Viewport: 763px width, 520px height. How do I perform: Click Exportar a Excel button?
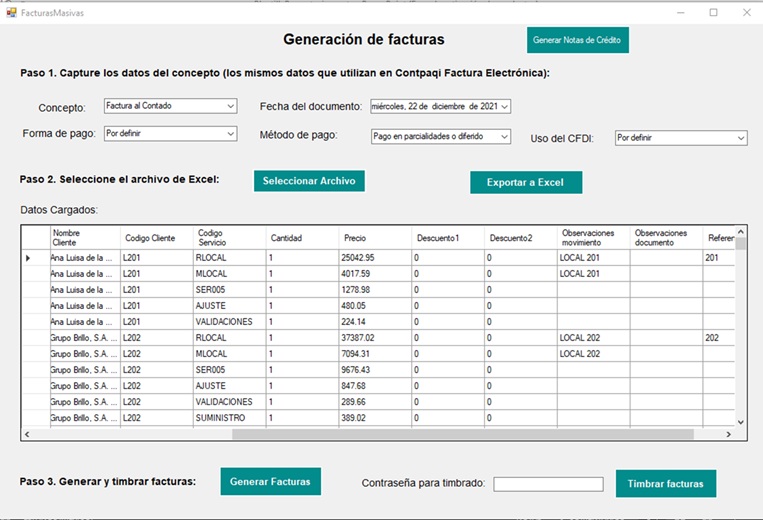tap(525, 183)
